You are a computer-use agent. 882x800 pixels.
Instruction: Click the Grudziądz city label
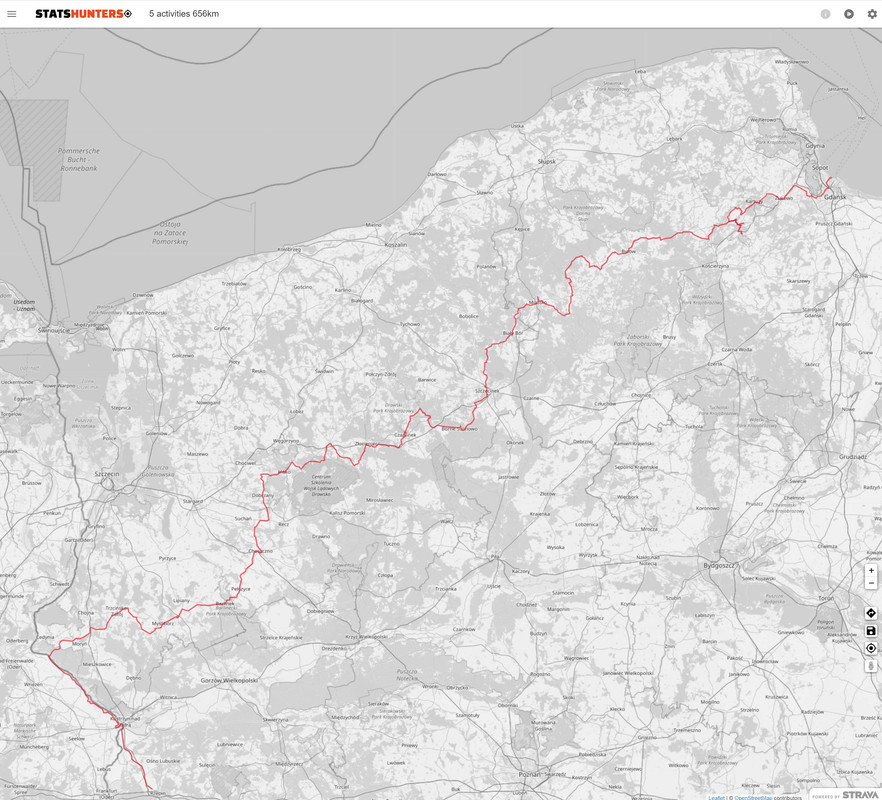(853, 457)
